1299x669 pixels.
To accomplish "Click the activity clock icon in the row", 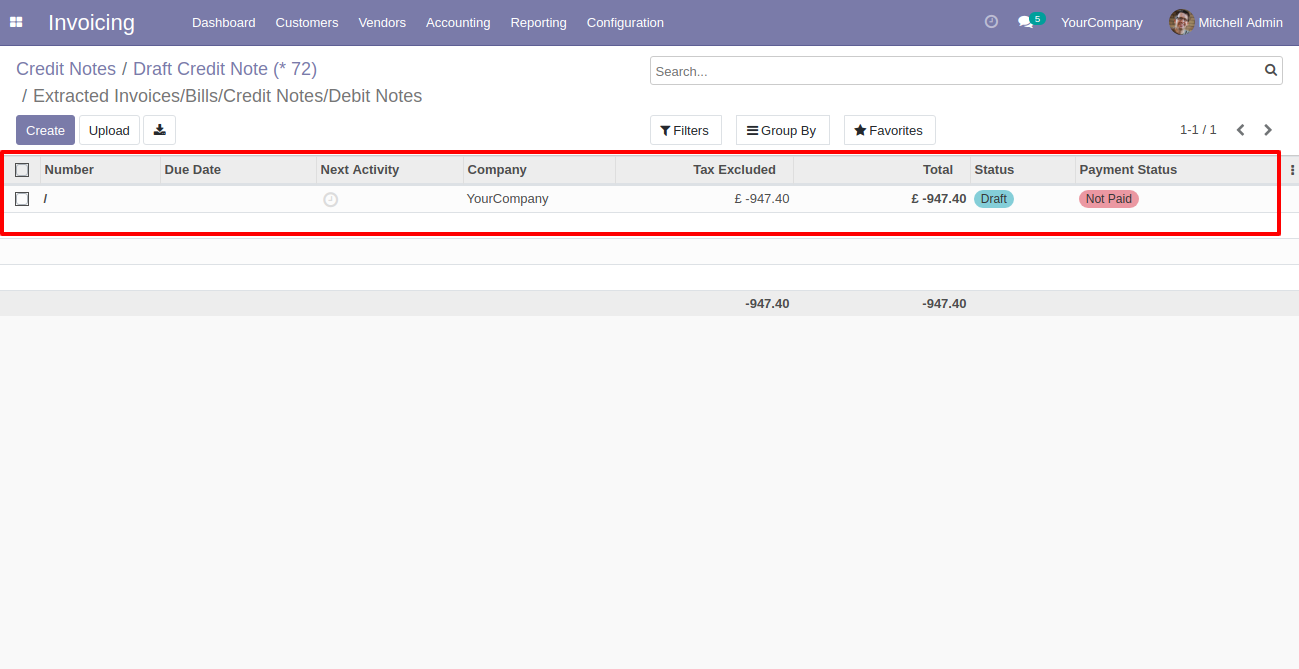I will coord(331,199).
